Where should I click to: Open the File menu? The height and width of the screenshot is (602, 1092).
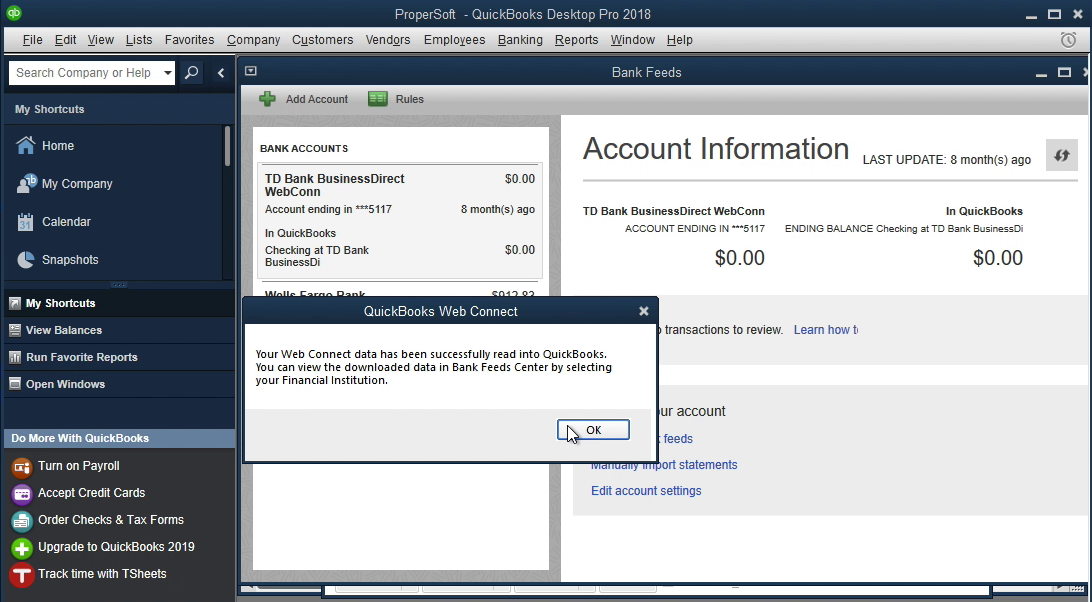click(32, 40)
